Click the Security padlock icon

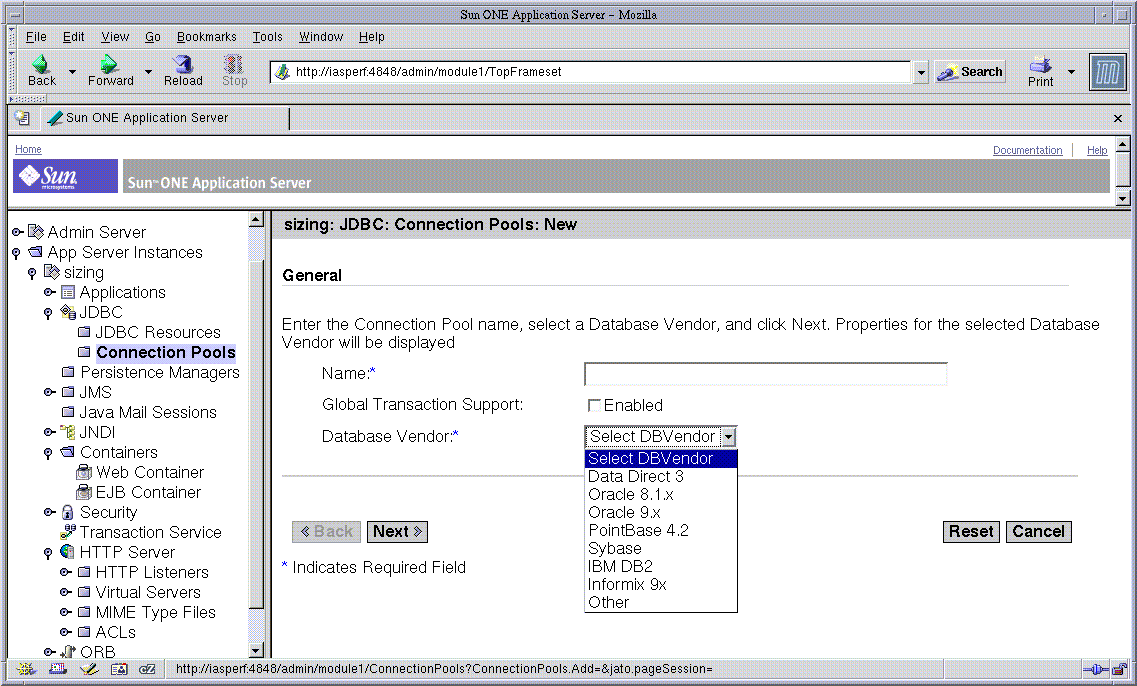tap(68, 512)
